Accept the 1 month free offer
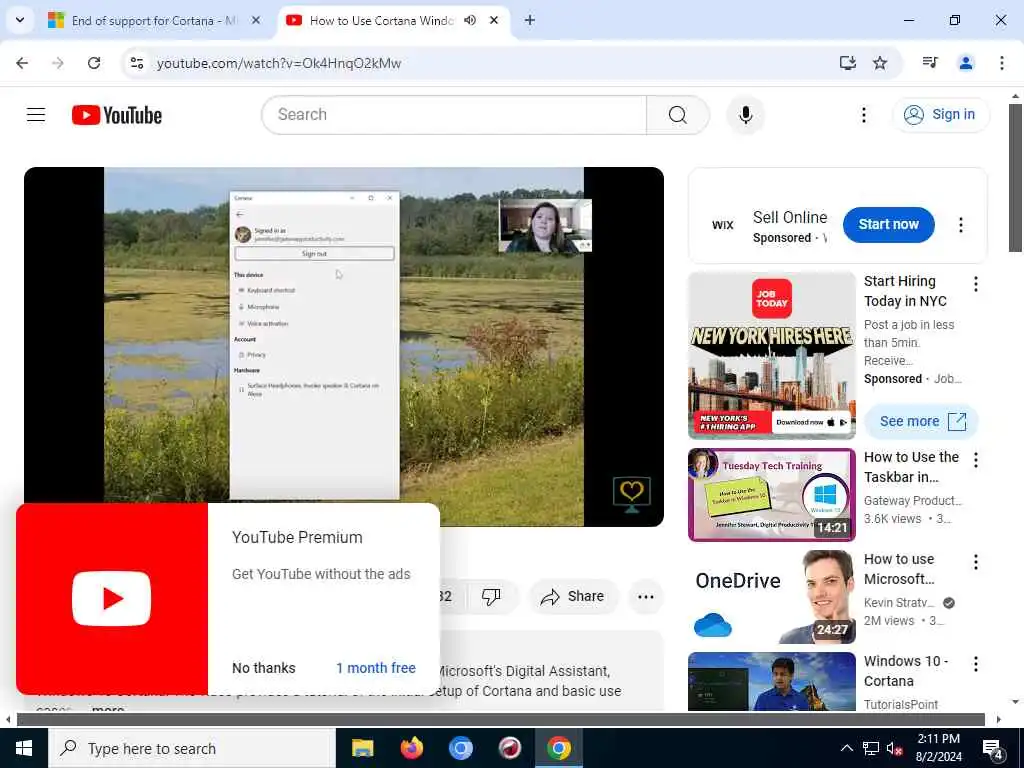Image resolution: width=1024 pixels, height=768 pixels. tap(376, 668)
